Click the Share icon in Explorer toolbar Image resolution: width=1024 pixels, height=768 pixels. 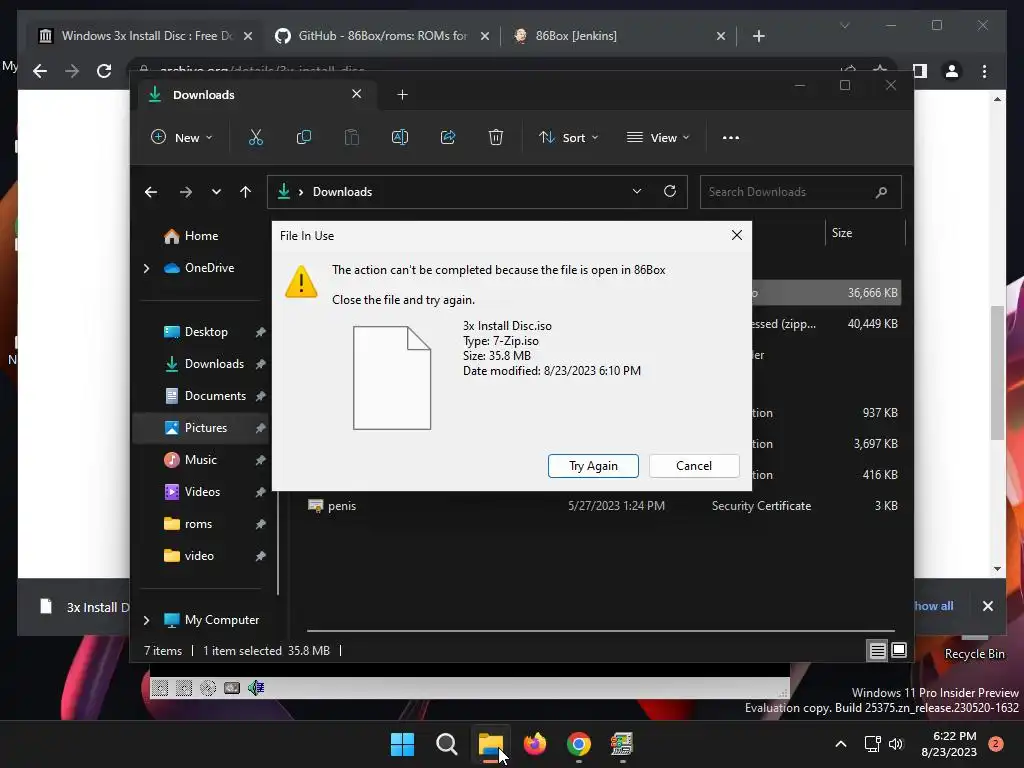(x=448, y=138)
